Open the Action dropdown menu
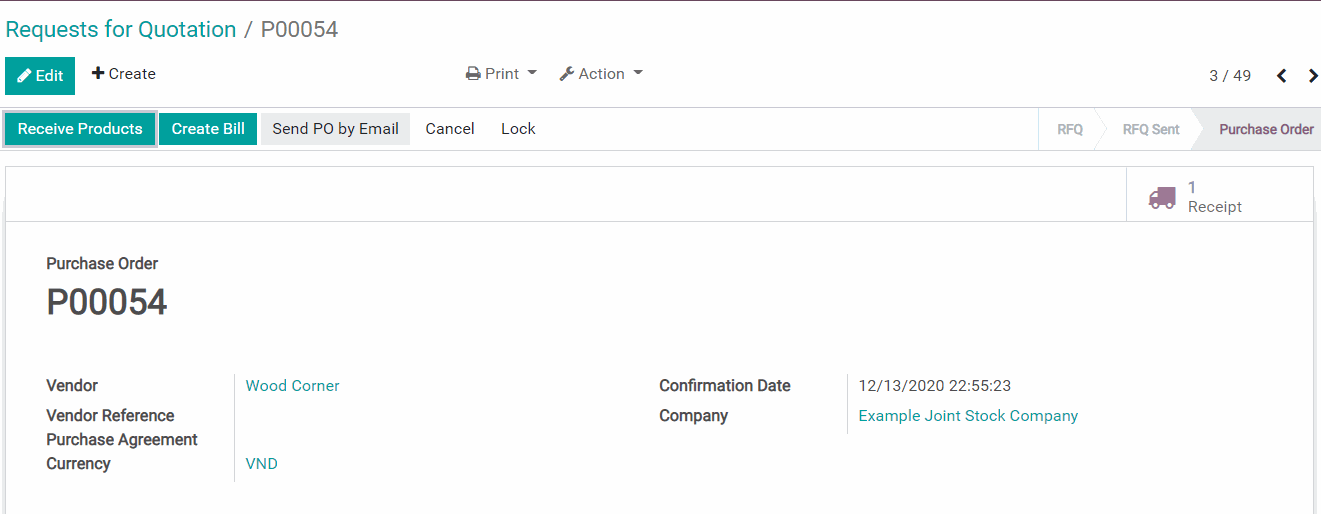The image size is (1321, 514). click(x=602, y=74)
